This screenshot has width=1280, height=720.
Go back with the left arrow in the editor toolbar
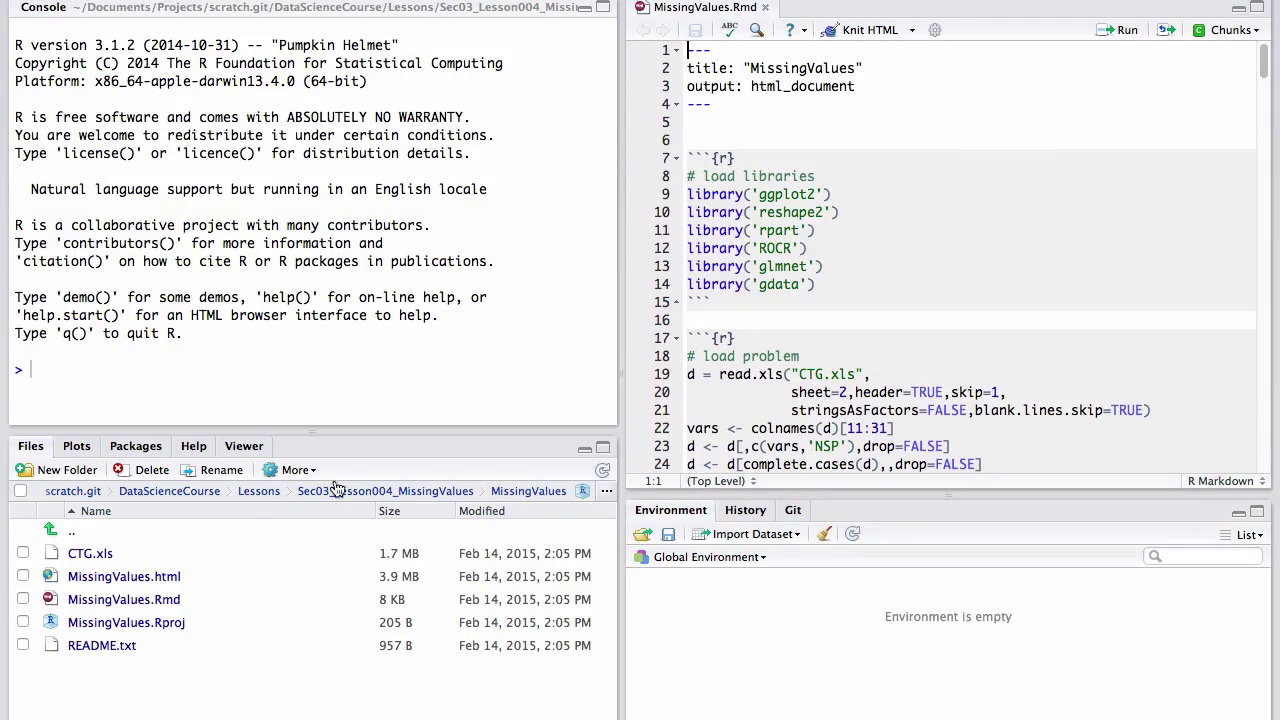pos(644,30)
